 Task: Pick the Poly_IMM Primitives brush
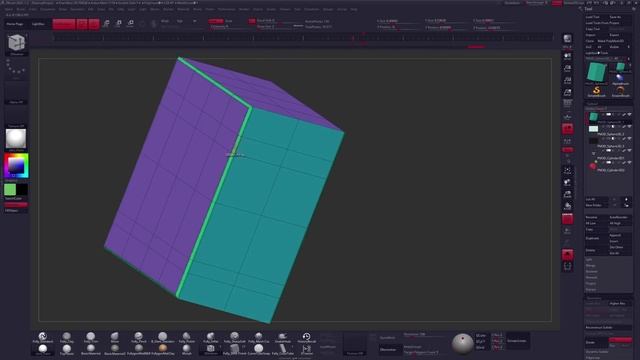click(234, 349)
